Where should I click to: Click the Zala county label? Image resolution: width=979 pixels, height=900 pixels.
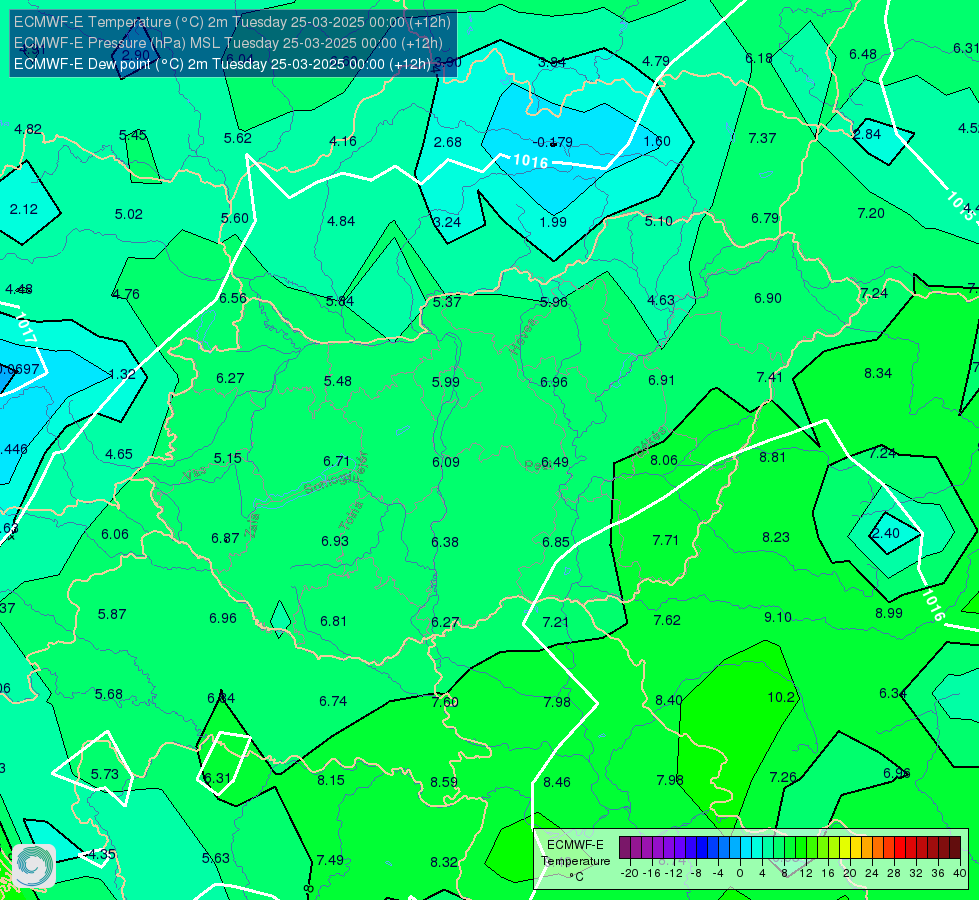253,527
